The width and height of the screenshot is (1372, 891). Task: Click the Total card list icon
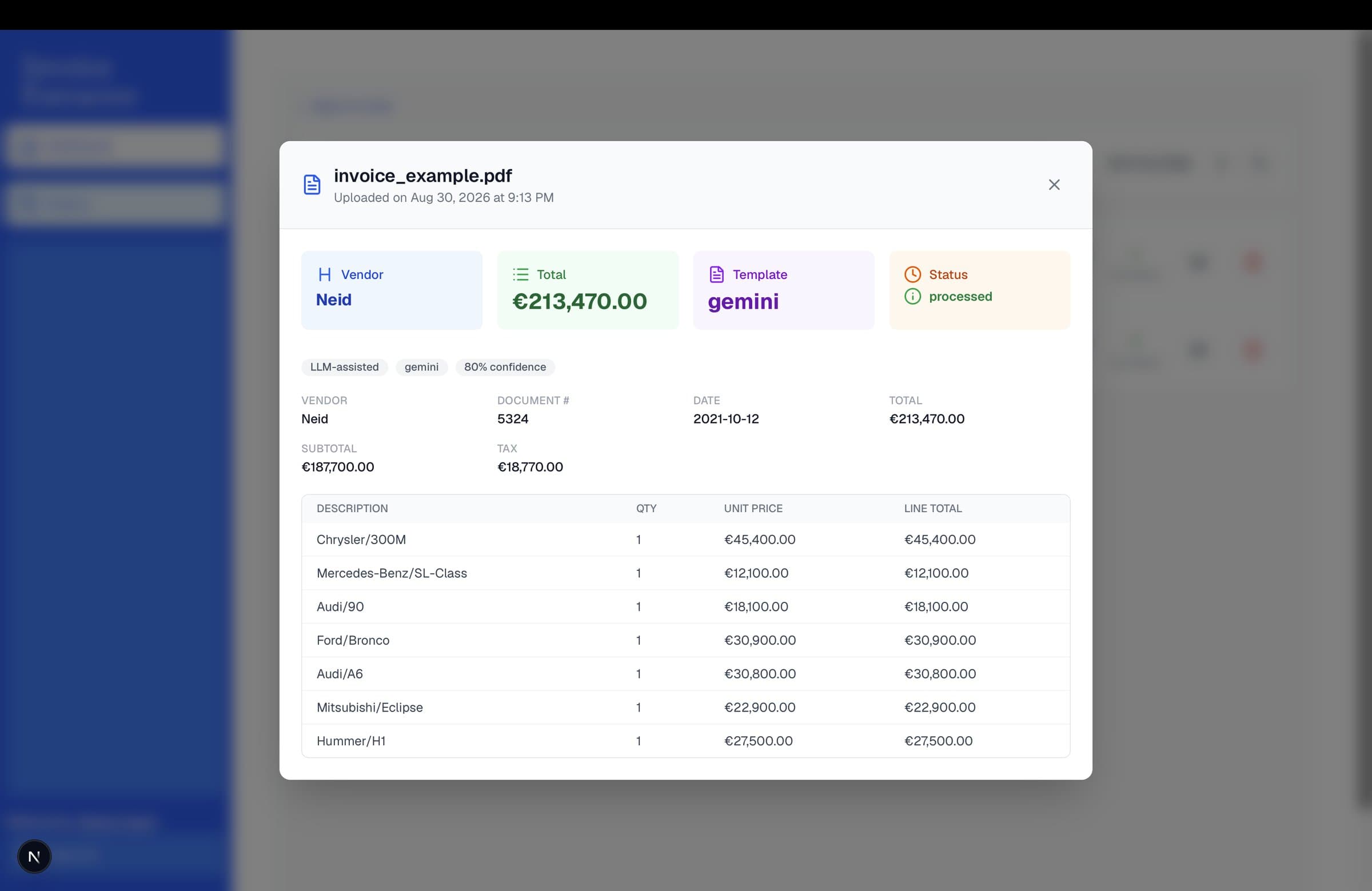click(x=521, y=274)
